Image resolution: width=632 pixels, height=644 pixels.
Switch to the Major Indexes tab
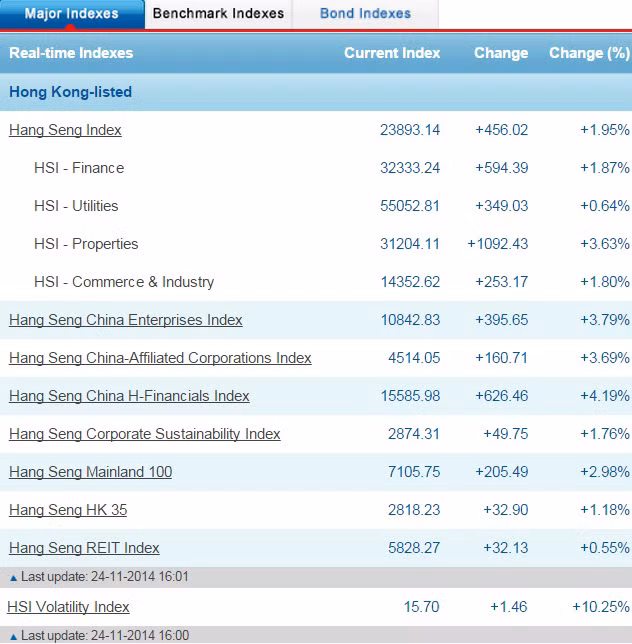(x=72, y=14)
